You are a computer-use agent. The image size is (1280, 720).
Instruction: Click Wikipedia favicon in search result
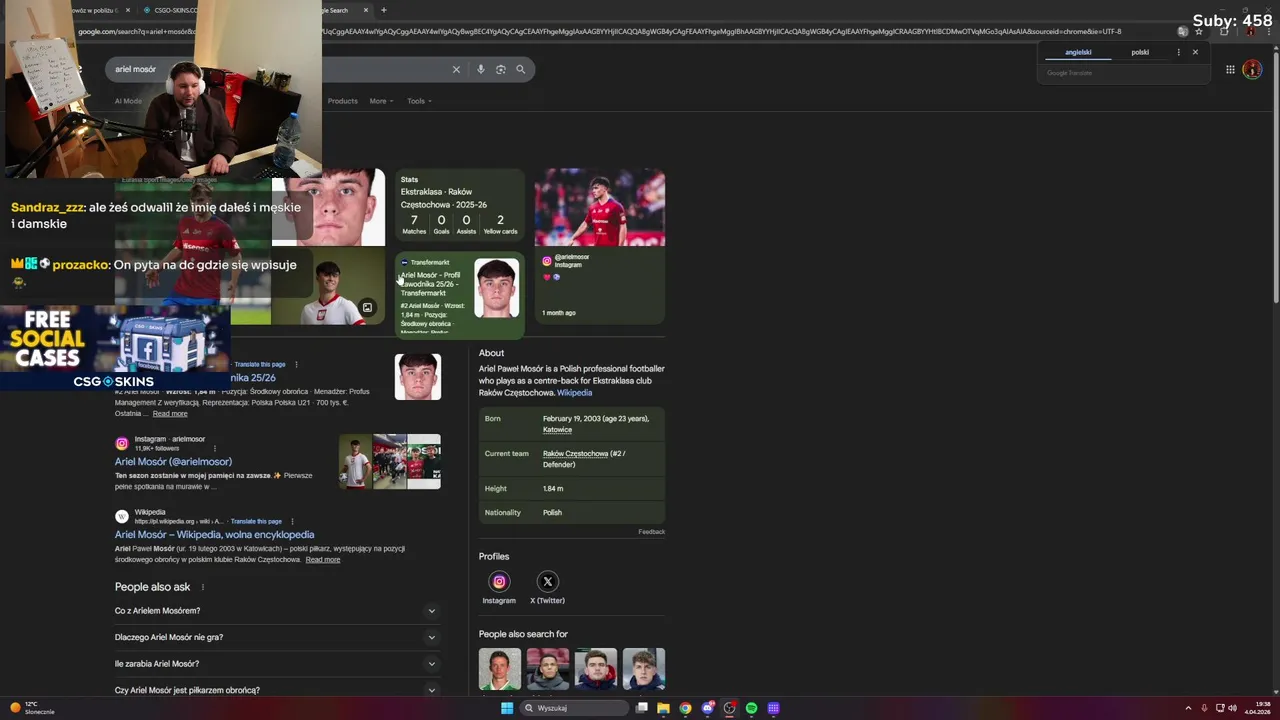(122, 516)
